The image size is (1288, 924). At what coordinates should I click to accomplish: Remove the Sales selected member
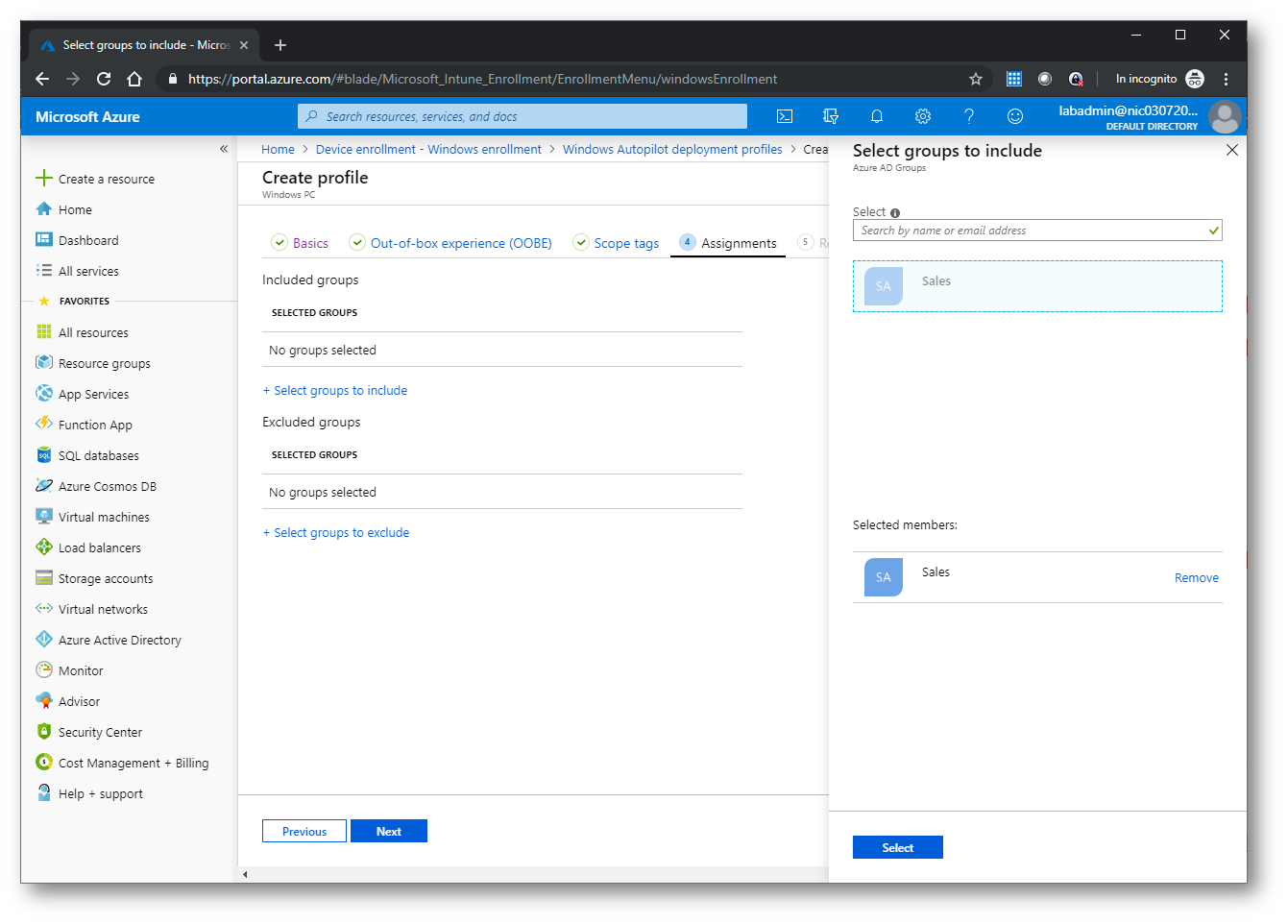[x=1197, y=577]
